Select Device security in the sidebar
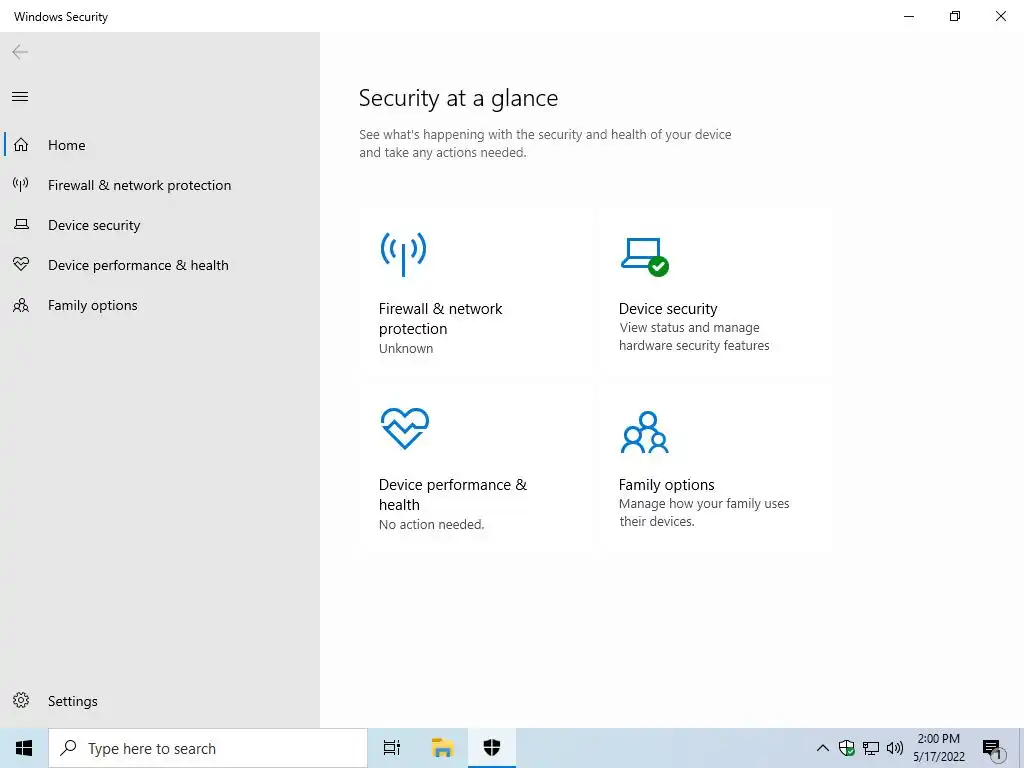 point(160,225)
